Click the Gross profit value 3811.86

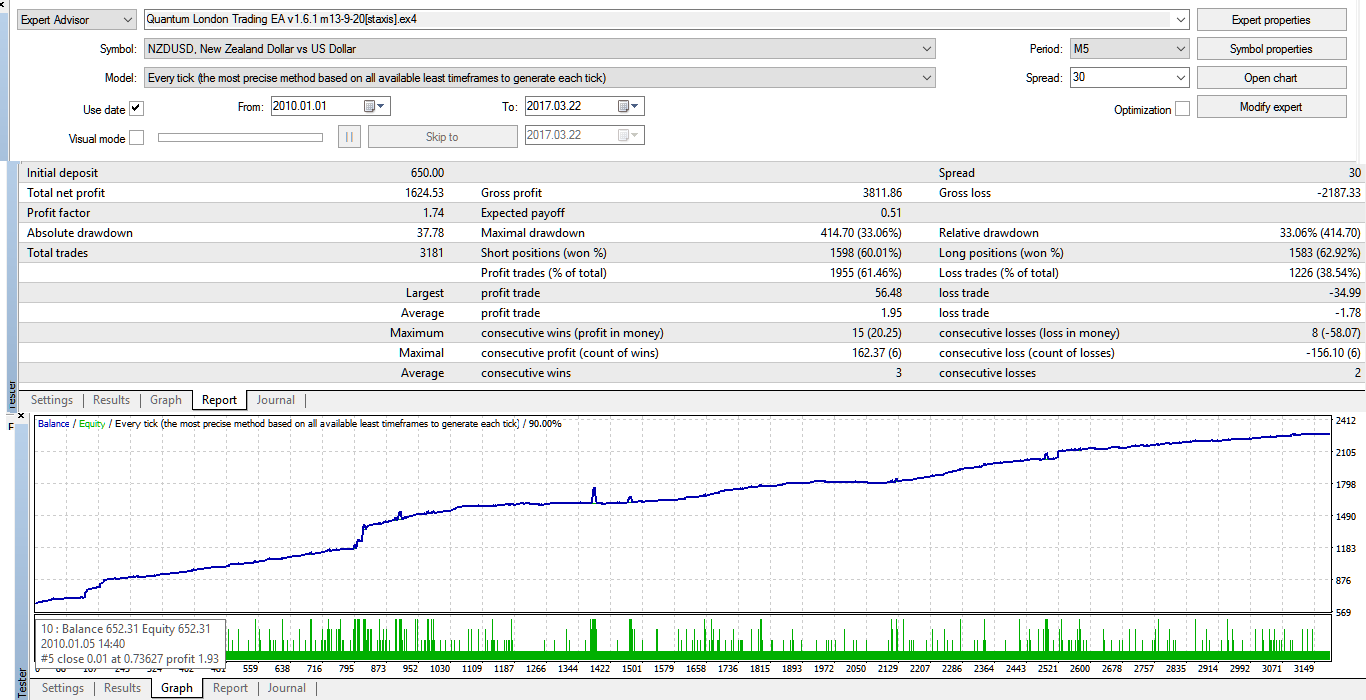[881, 193]
